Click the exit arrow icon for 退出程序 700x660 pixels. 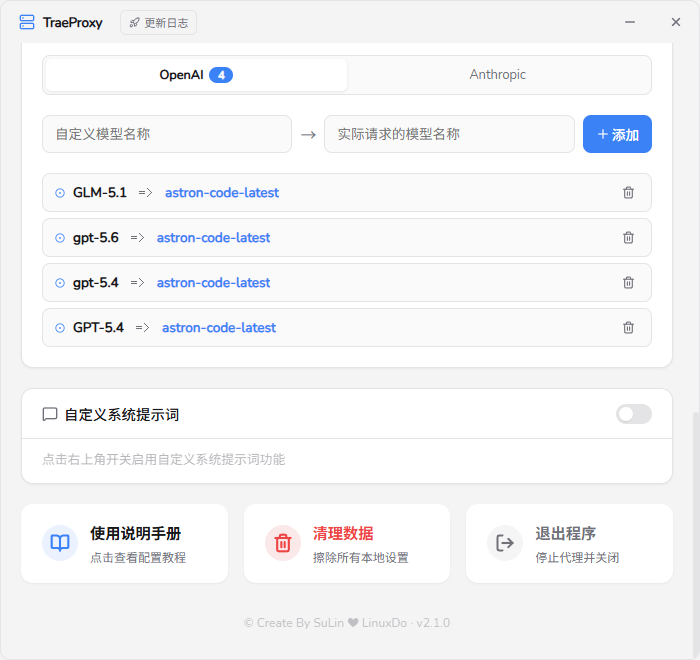click(x=505, y=543)
